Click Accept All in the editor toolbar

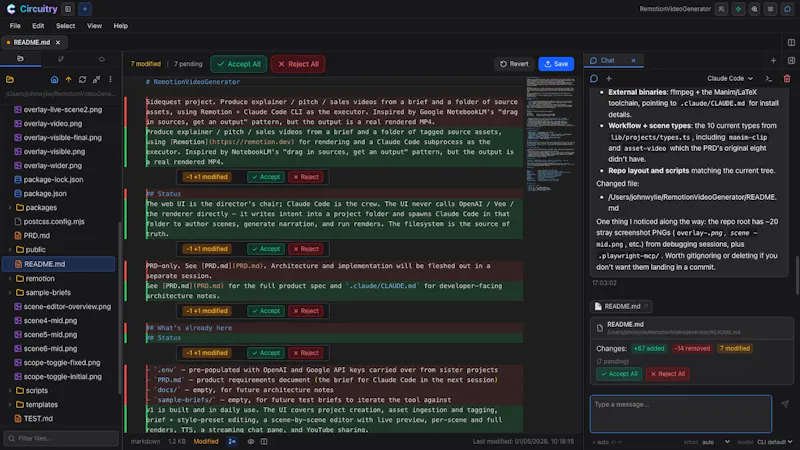pos(239,64)
